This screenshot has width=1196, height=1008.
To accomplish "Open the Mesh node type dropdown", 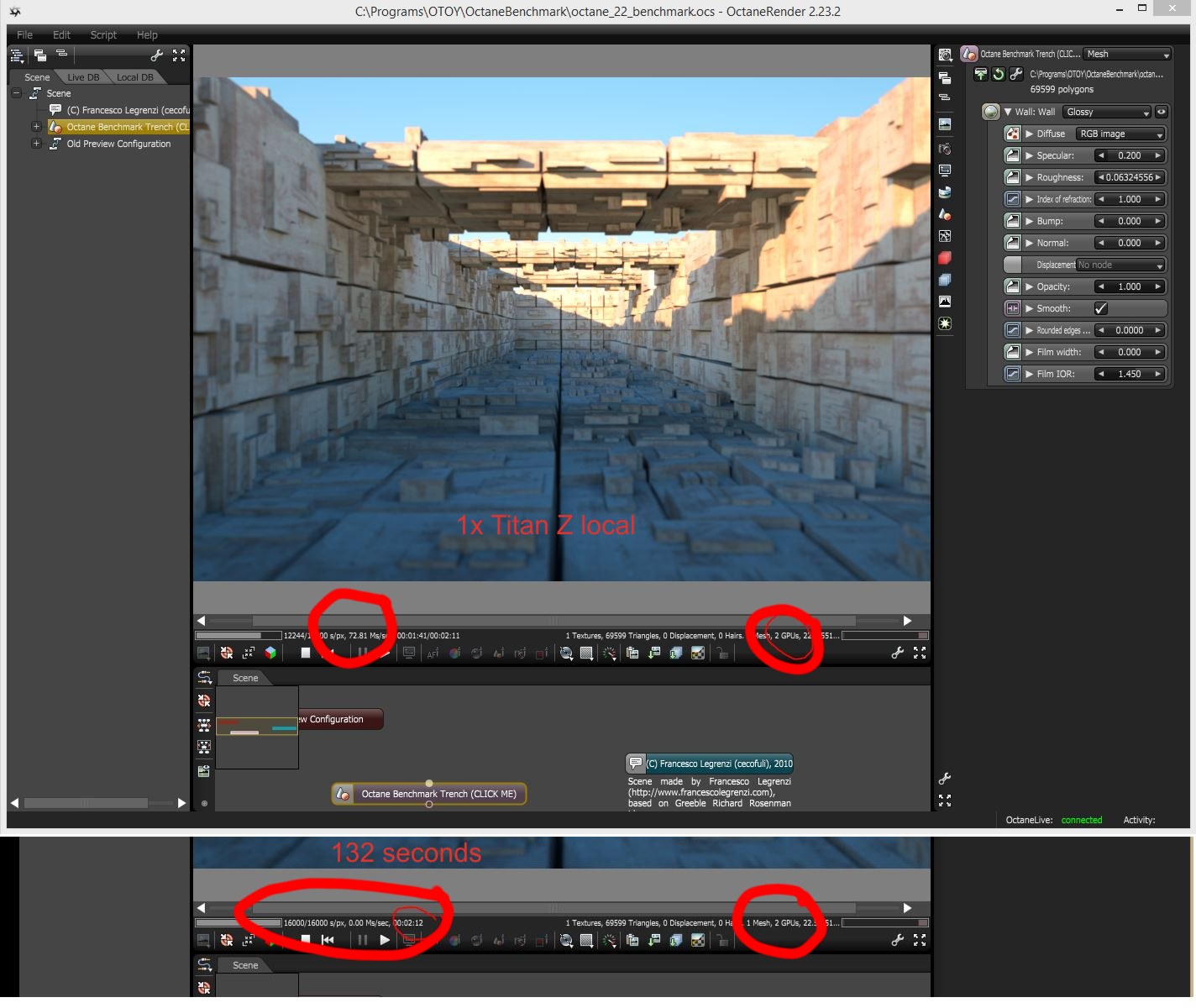I will (x=1127, y=54).
